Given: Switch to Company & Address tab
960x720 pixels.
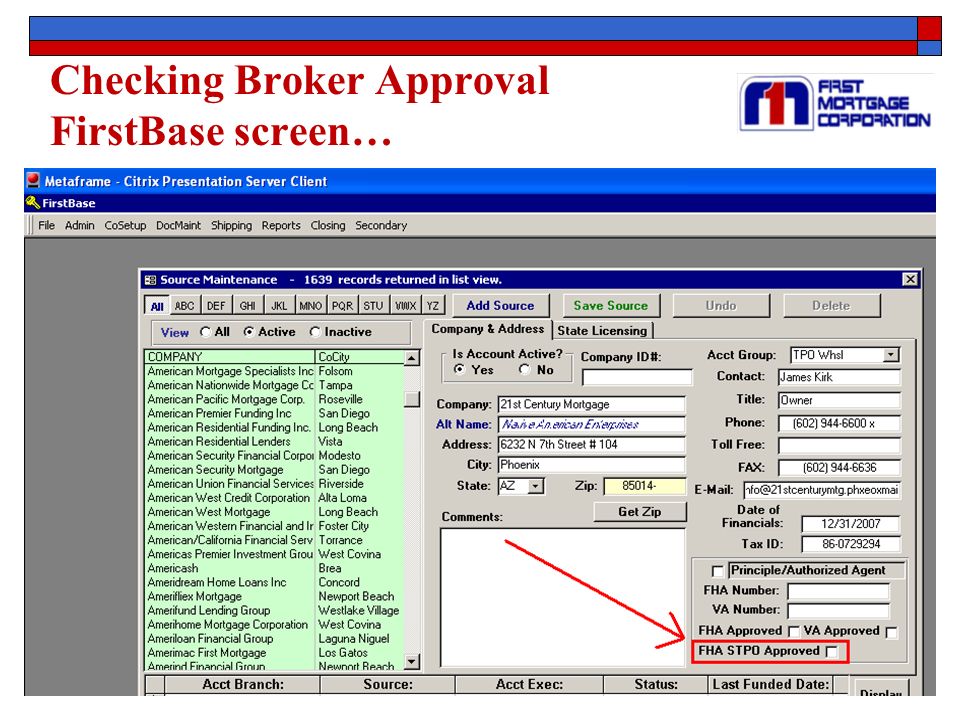Looking at the screenshot, I should coord(487,329).
